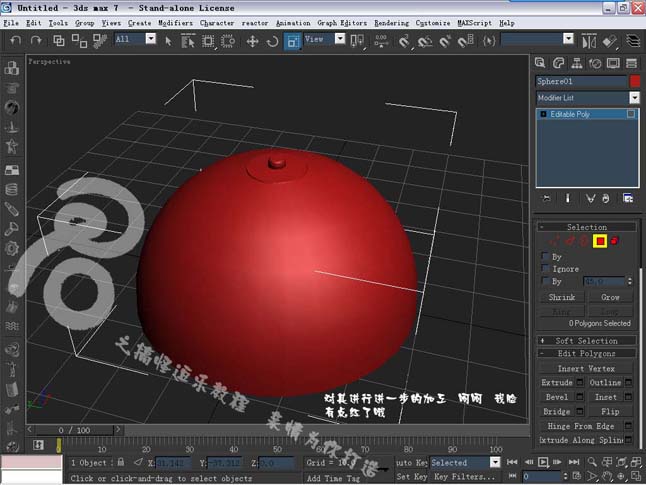
Task: Open the MAXScript menu
Action: coord(475,23)
